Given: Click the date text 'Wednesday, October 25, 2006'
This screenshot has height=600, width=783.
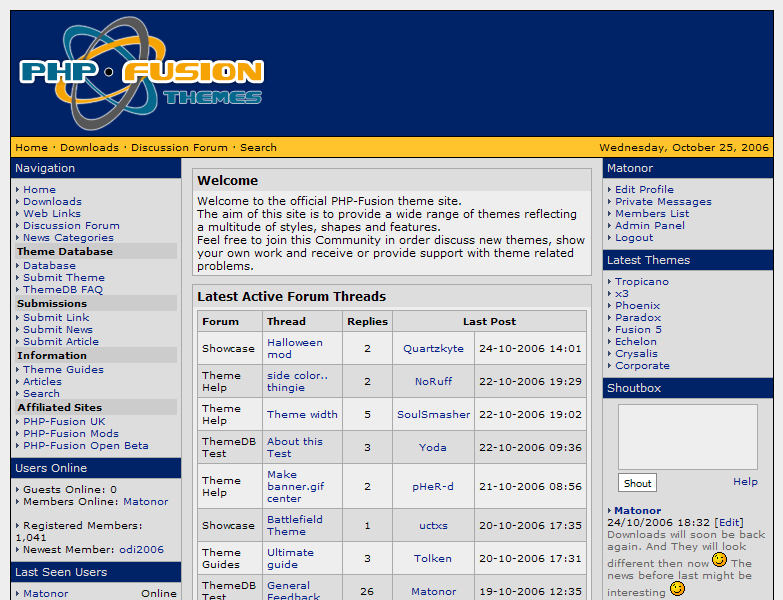Looking at the screenshot, I should [x=684, y=147].
